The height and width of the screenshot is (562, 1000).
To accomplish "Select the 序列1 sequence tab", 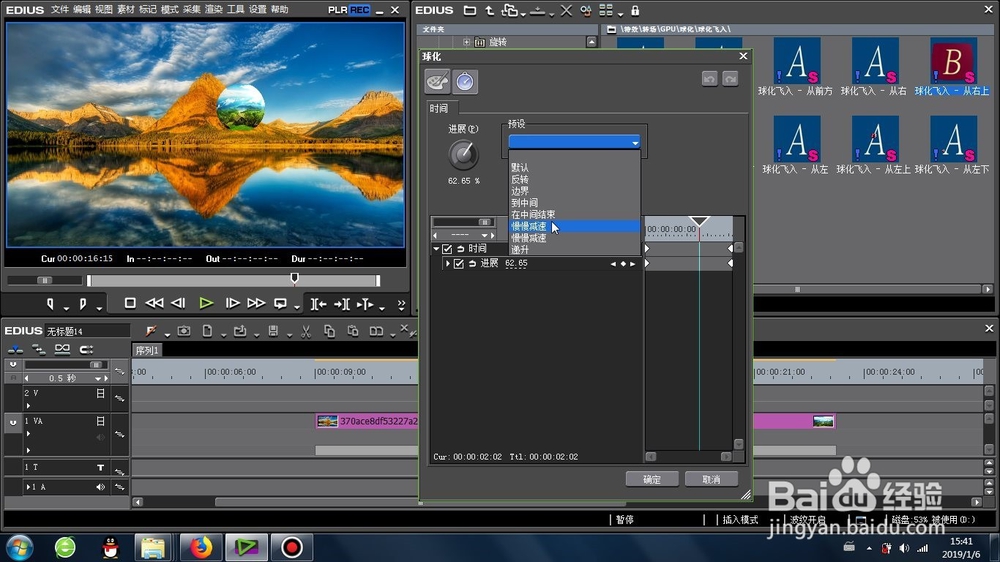I will click(147, 350).
